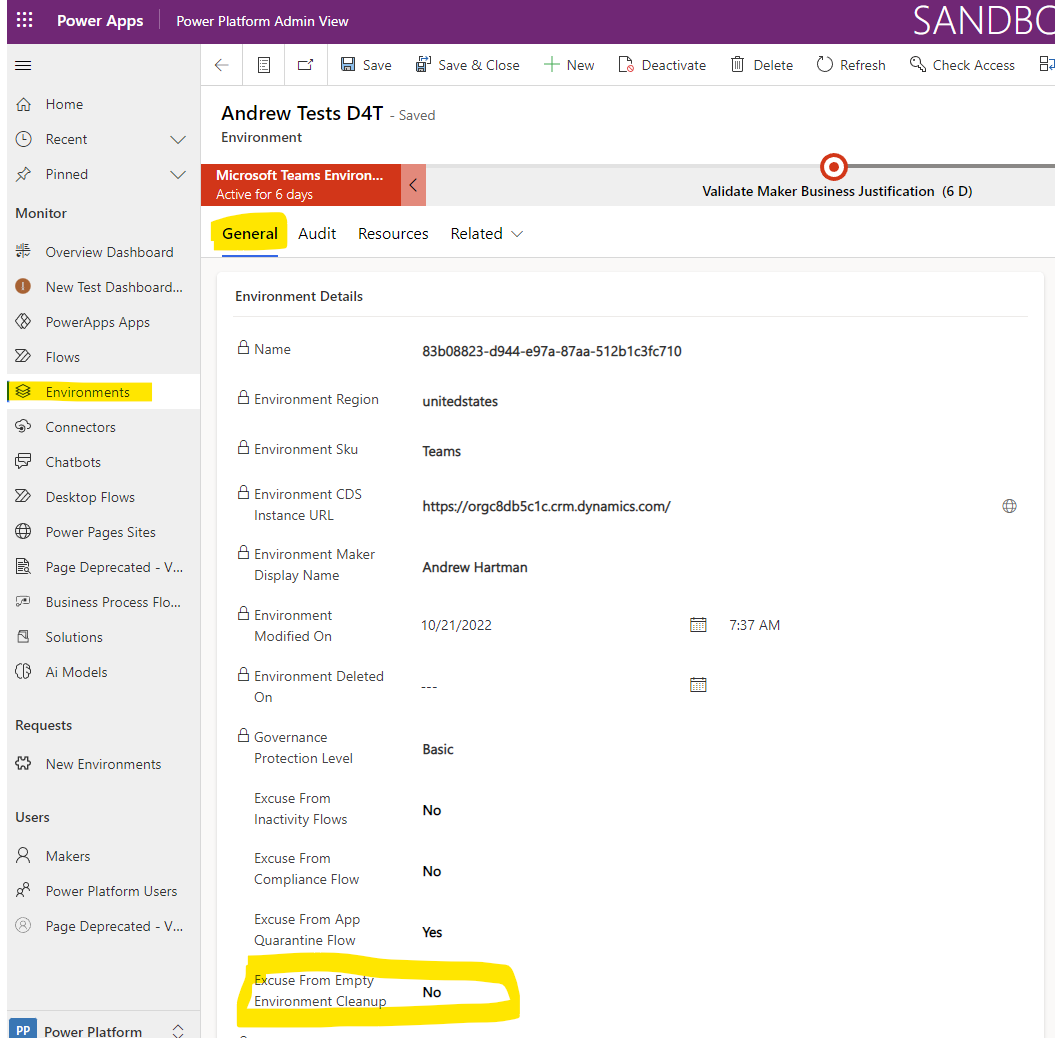Click New Environments under Requests
The image size is (1055, 1038).
point(103,763)
